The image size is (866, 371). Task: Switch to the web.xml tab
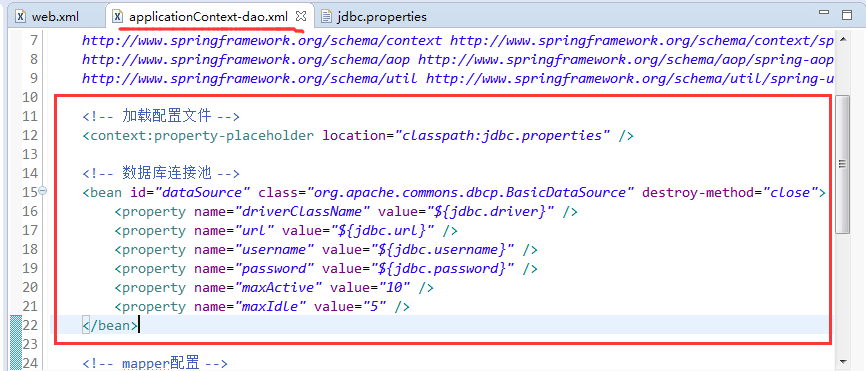[x=47, y=17]
